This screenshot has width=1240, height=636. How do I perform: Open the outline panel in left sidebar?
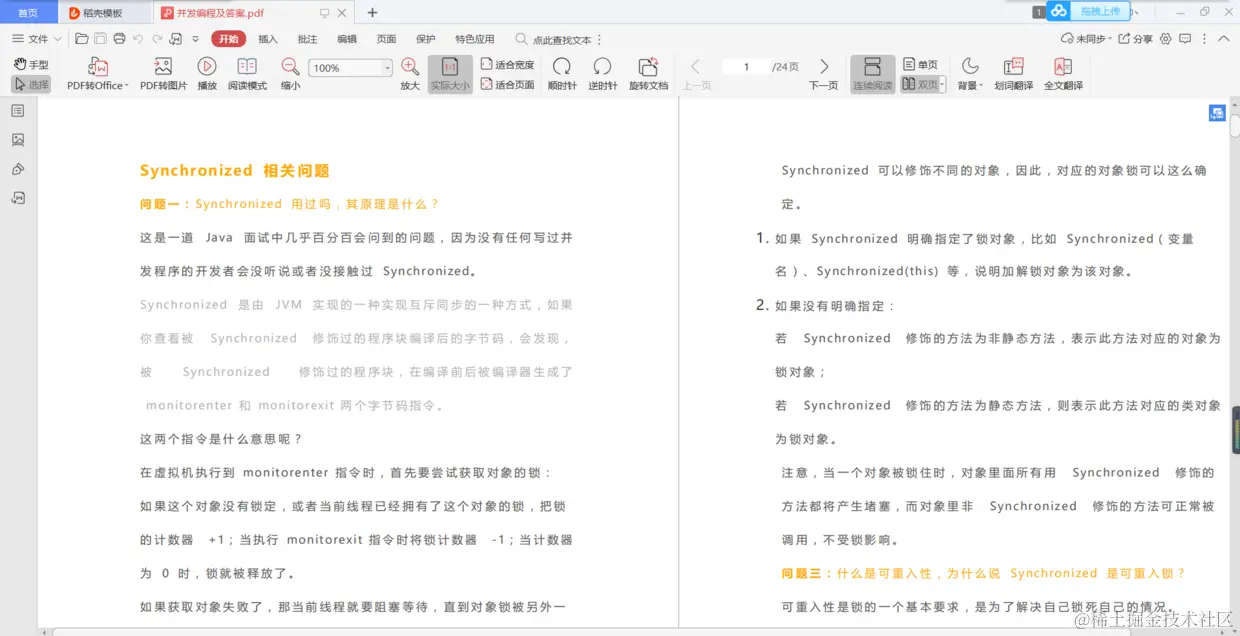pos(18,111)
